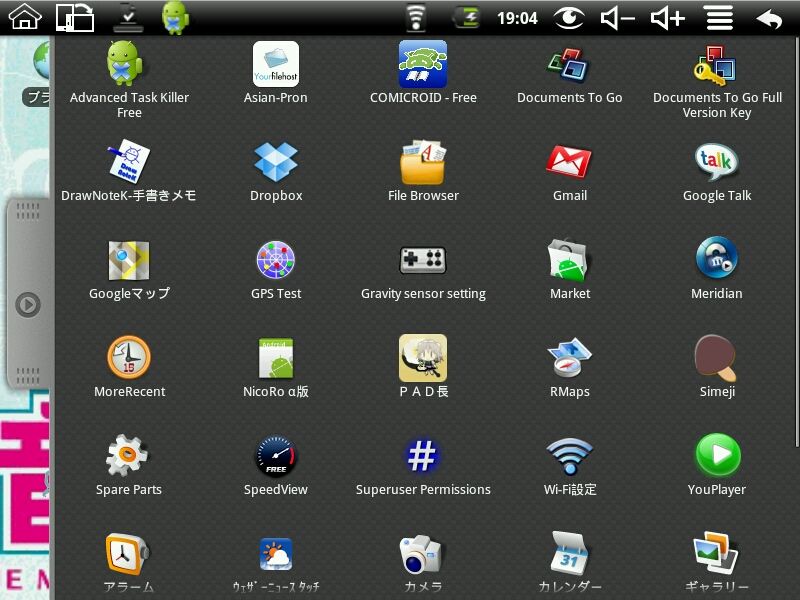Toggle the eye icon in status bar
The width and height of the screenshot is (800, 600).
(x=569, y=18)
